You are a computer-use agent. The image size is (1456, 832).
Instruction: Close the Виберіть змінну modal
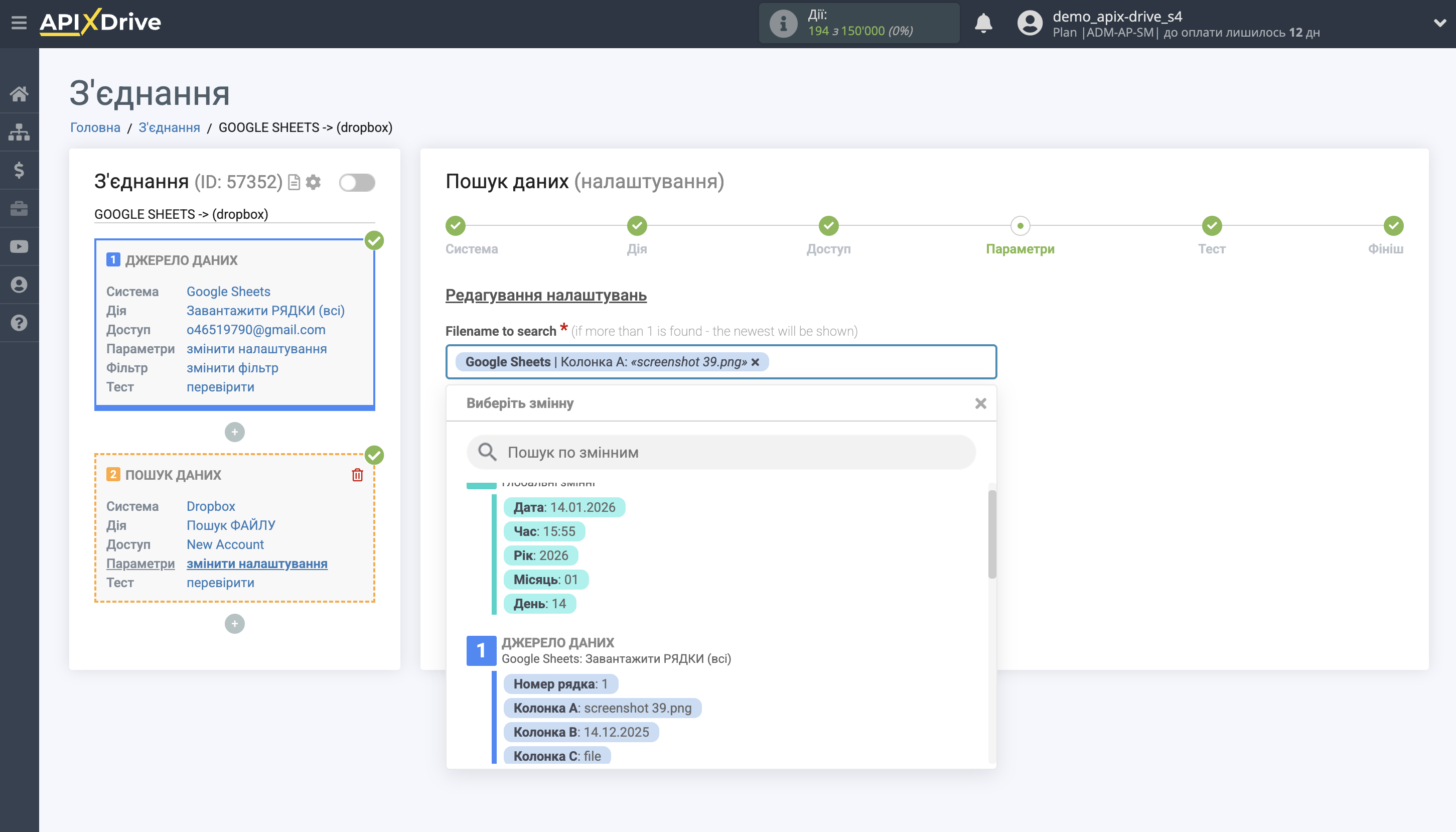981,403
